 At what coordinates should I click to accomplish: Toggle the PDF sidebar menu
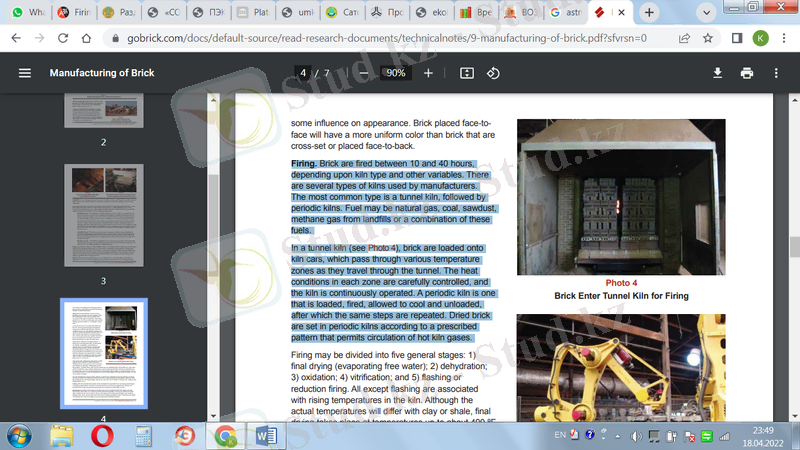pyautogui.click(x=25, y=73)
